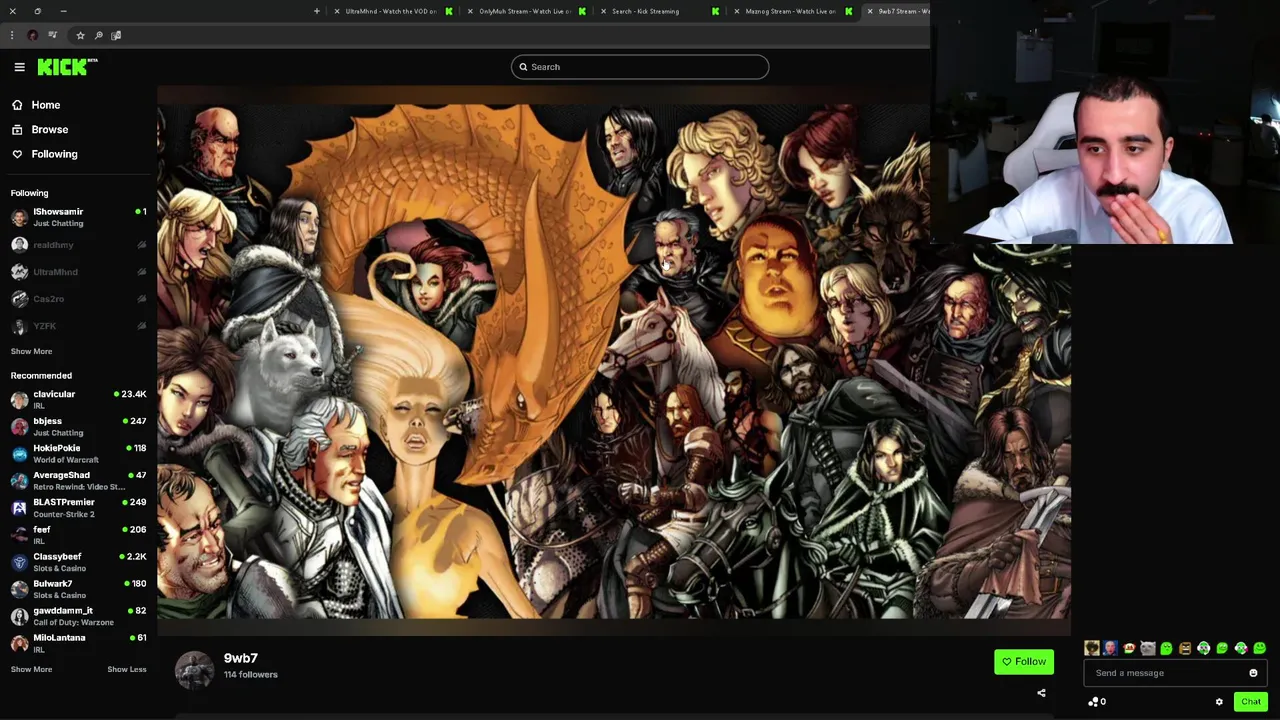Click the 9wb7 stream artwork
Screen dimensions: 1280x720
pyautogui.click(x=613, y=360)
